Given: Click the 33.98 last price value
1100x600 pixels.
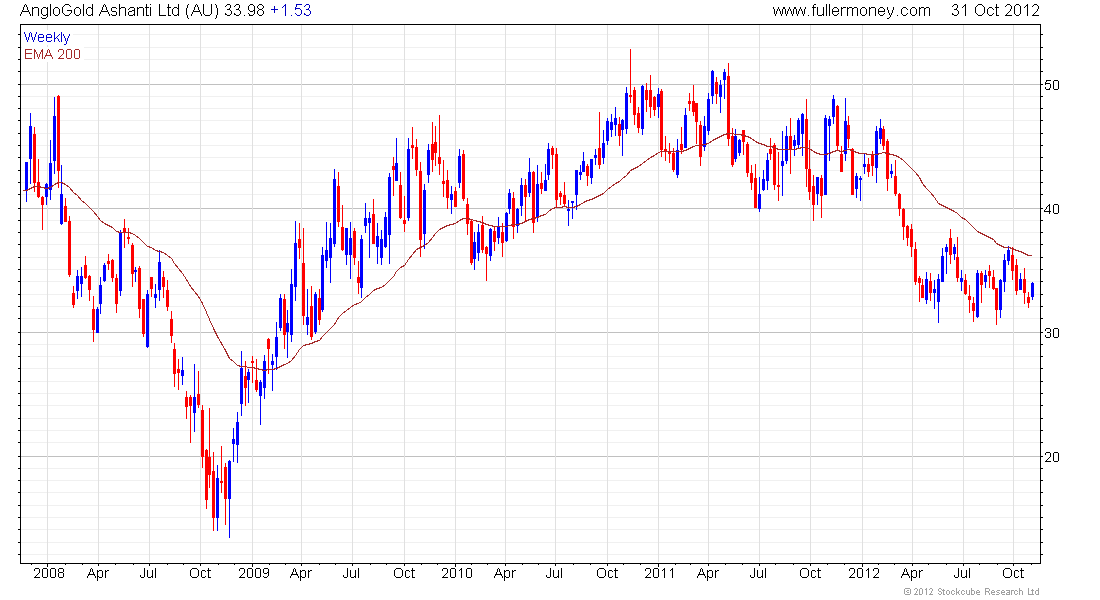Looking at the screenshot, I should [244, 11].
